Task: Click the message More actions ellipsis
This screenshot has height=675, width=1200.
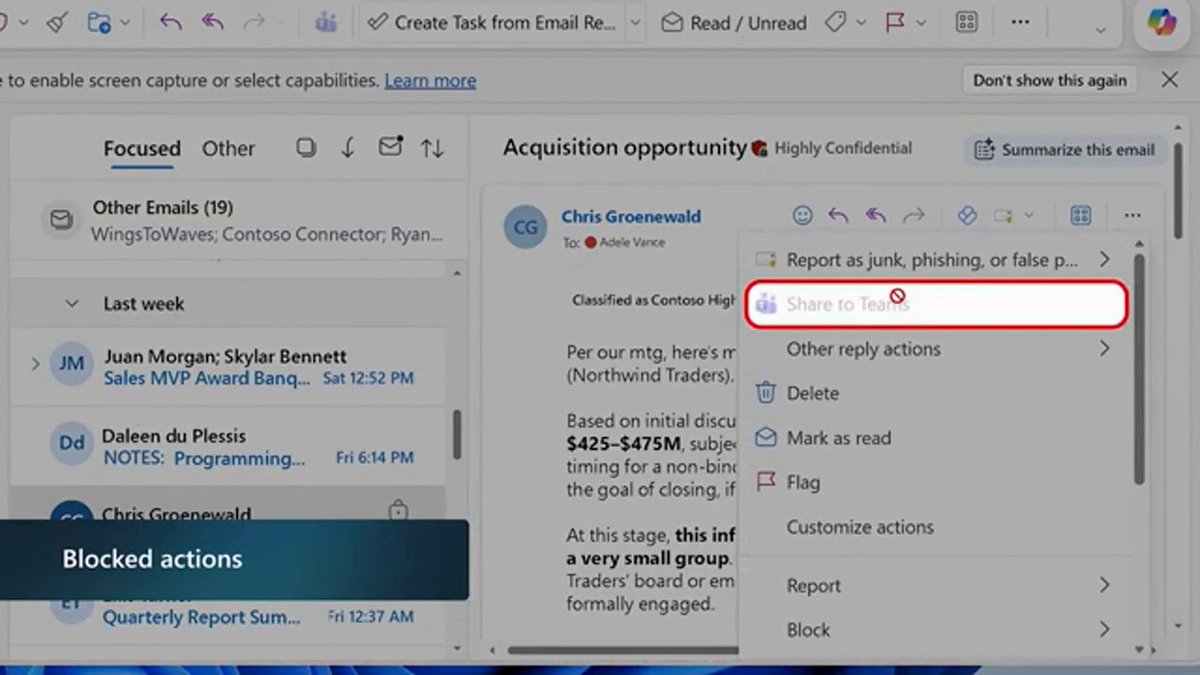Action: coord(1132,215)
